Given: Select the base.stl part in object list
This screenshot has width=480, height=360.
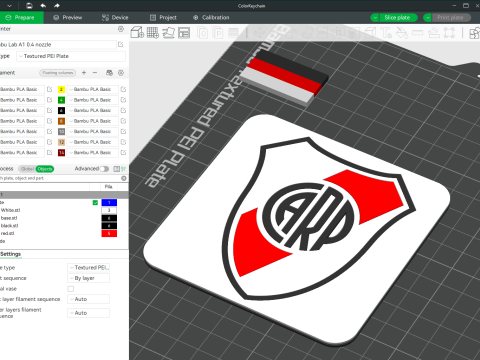Looking at the screenshot, I should [x=9, y=218].
